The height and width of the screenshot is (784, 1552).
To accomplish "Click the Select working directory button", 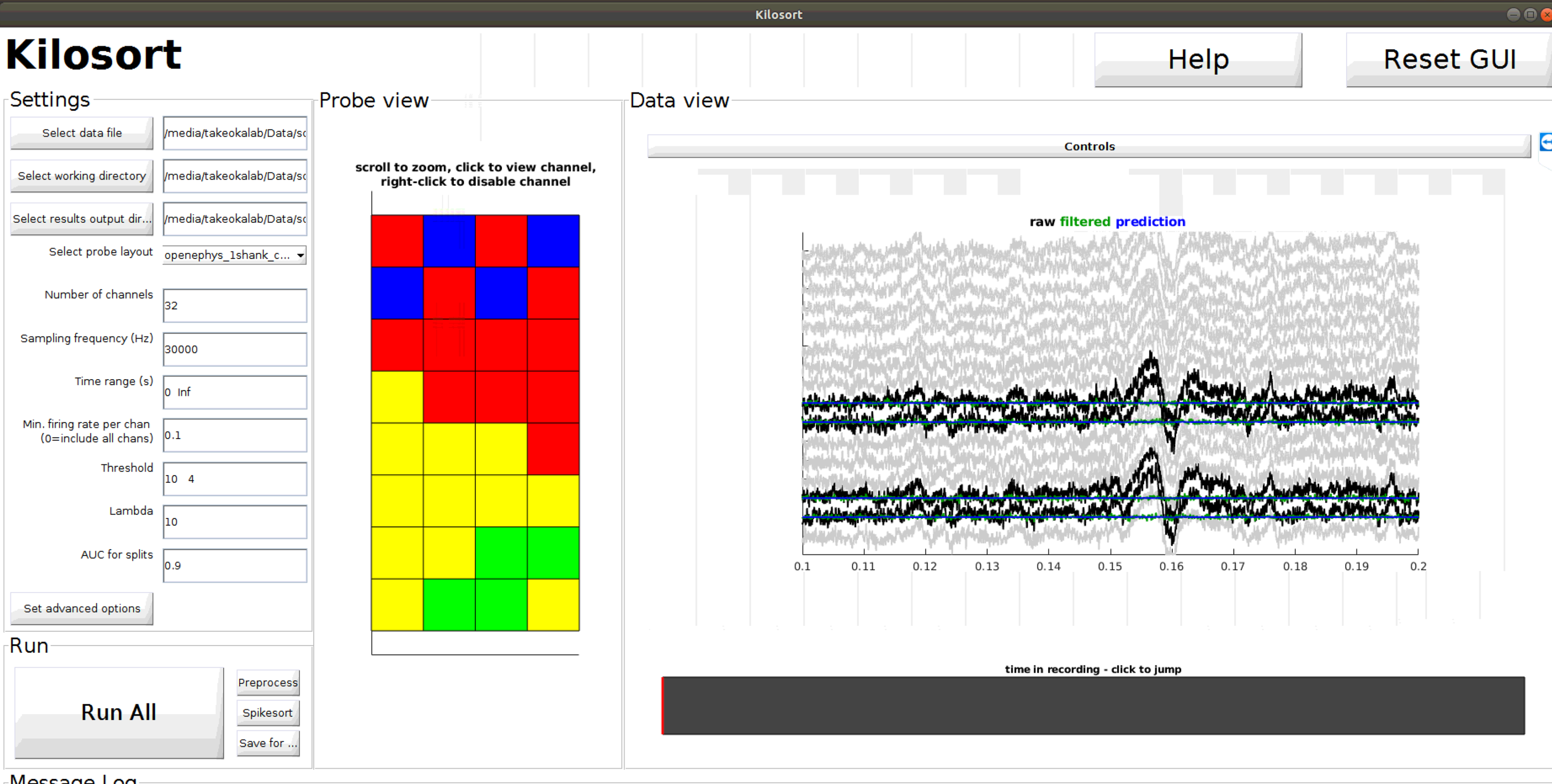I will 81,175.
